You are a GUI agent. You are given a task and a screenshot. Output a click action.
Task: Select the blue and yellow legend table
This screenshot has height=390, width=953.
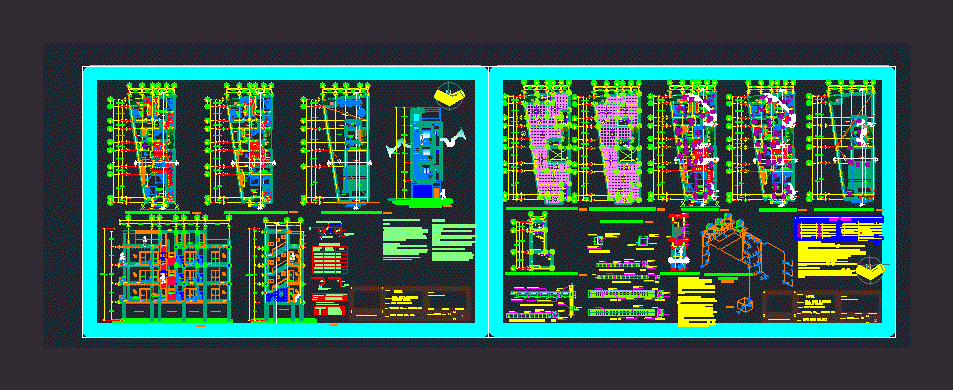tap(838, 228)
